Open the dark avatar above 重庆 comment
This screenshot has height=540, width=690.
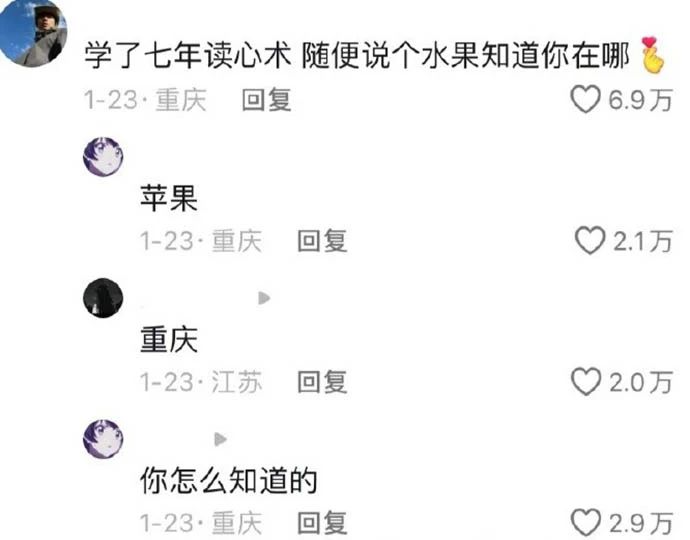tap(103, 298)
